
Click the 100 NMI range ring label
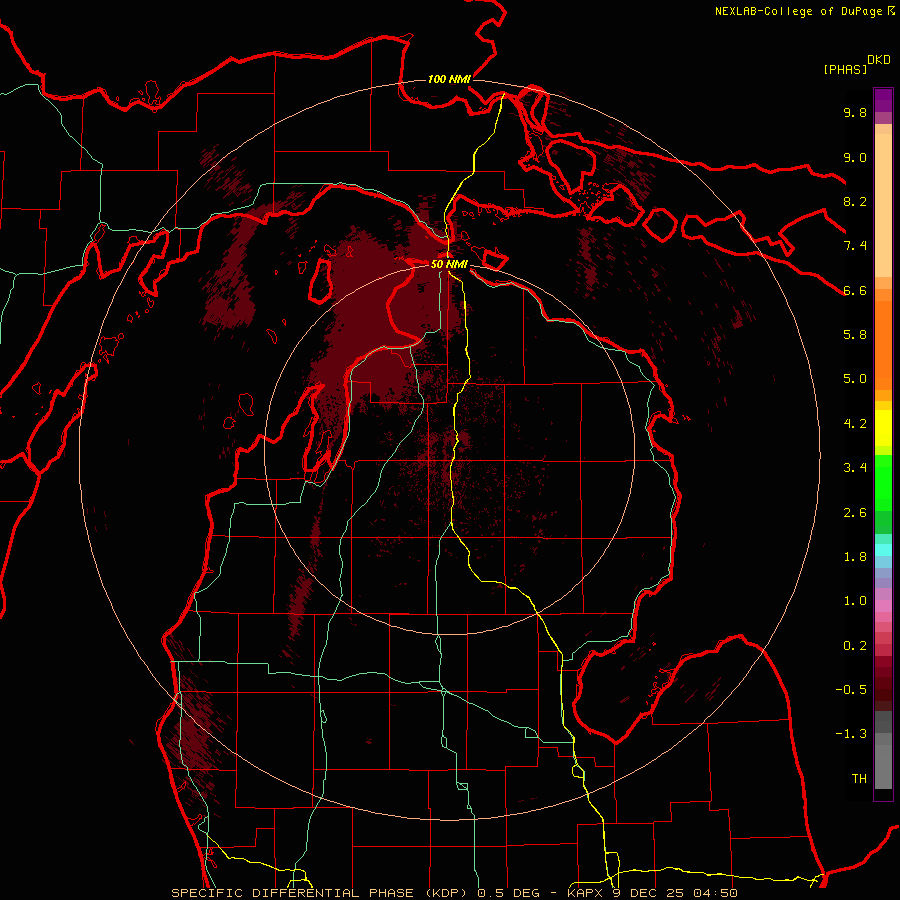coord(449,79)
